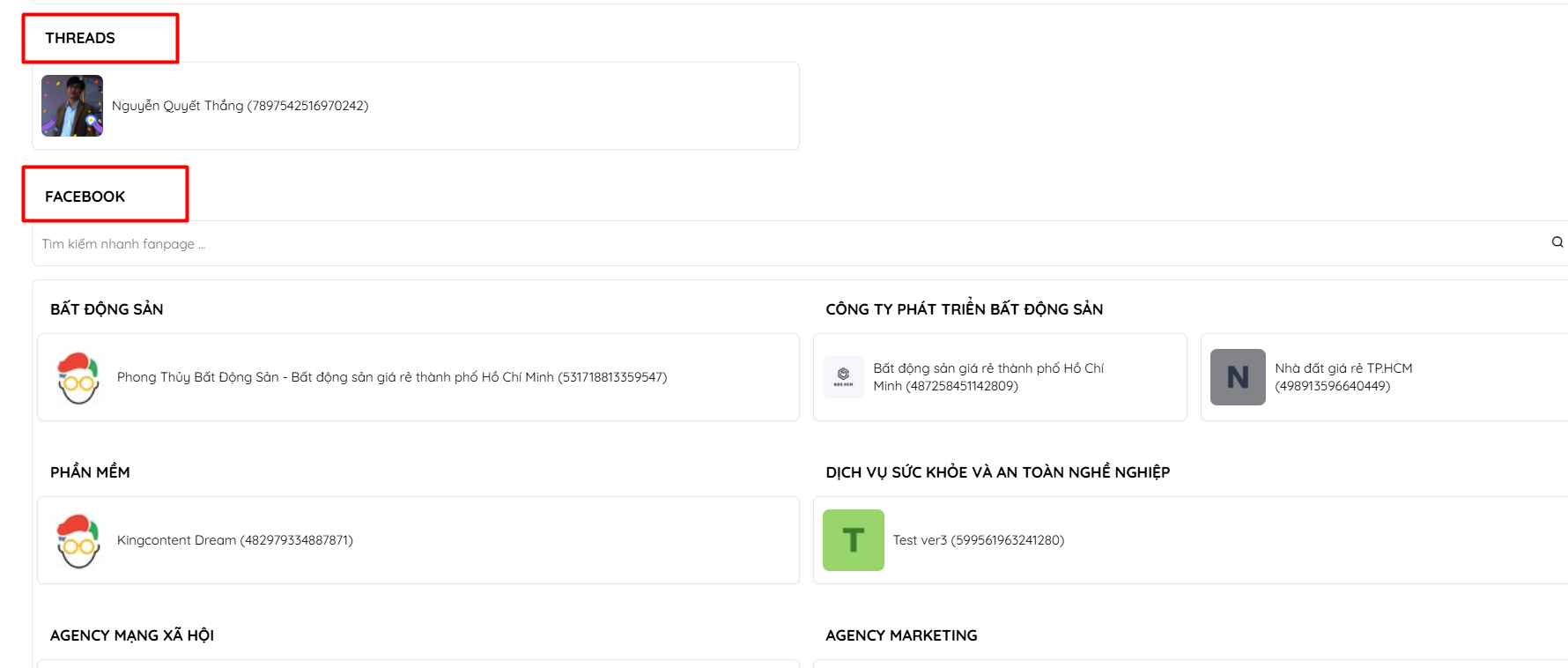
Task: Select Kingcontent Dream fanpage name
Action: (x=235, y=540)
